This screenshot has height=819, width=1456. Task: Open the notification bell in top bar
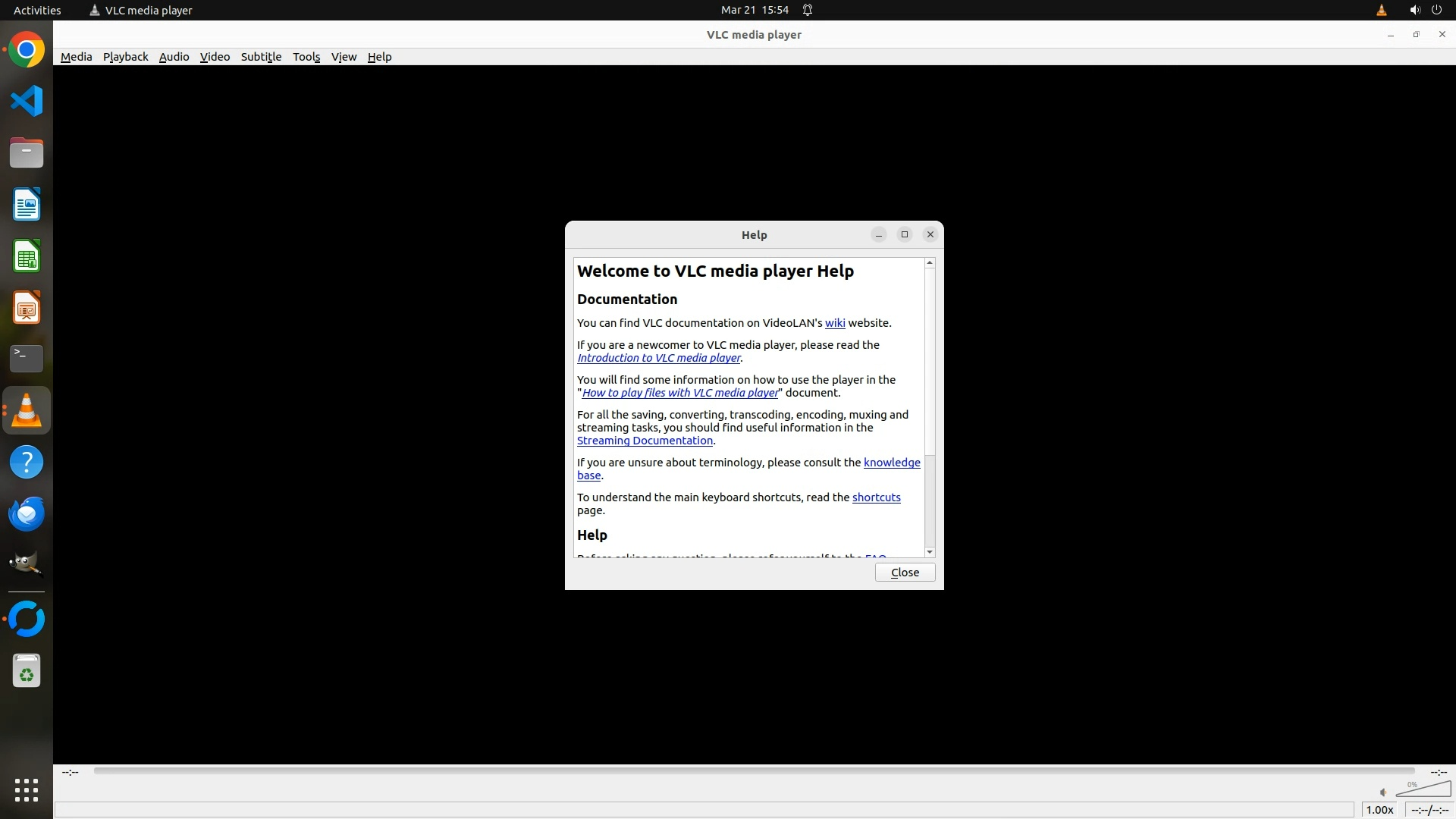(x=808, y=10)
